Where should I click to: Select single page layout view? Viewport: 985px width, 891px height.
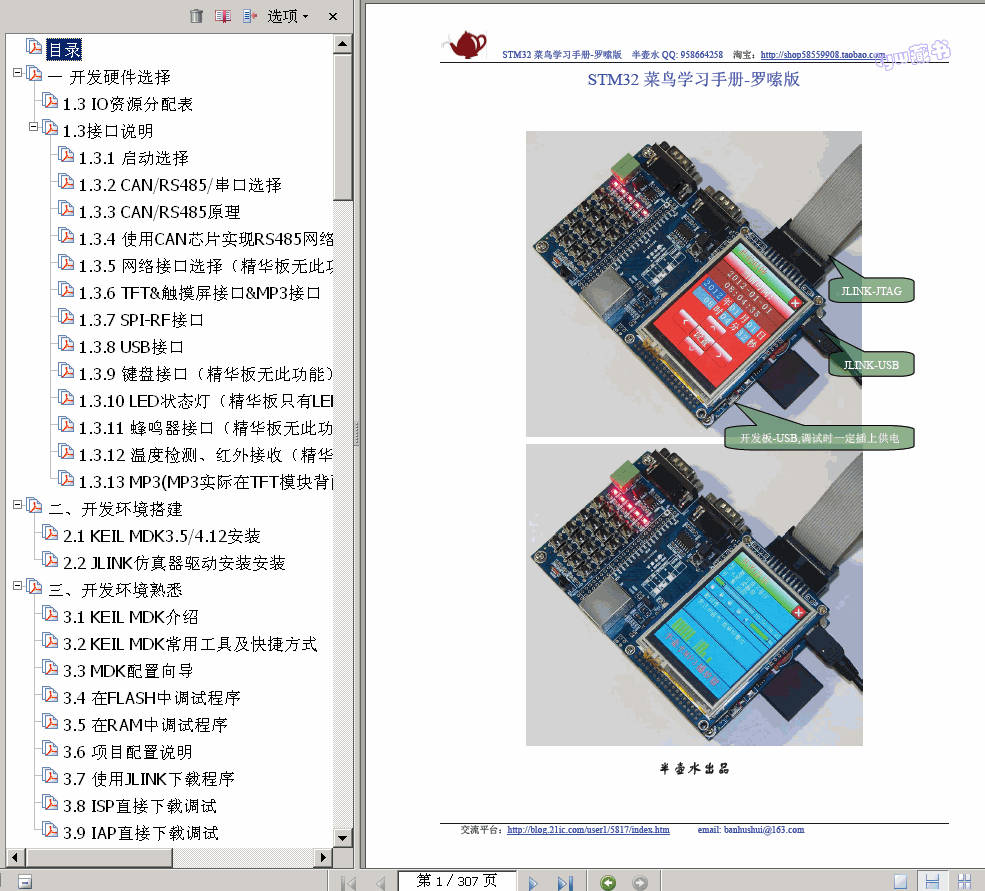(900, 882)
